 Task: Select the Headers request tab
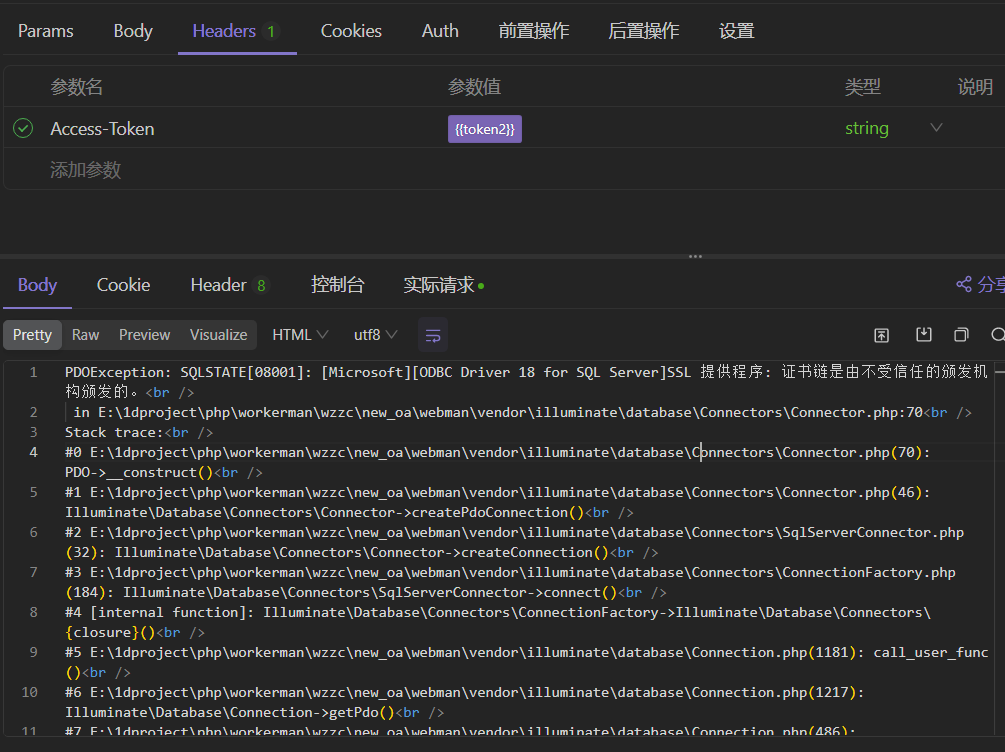[235, 31]
